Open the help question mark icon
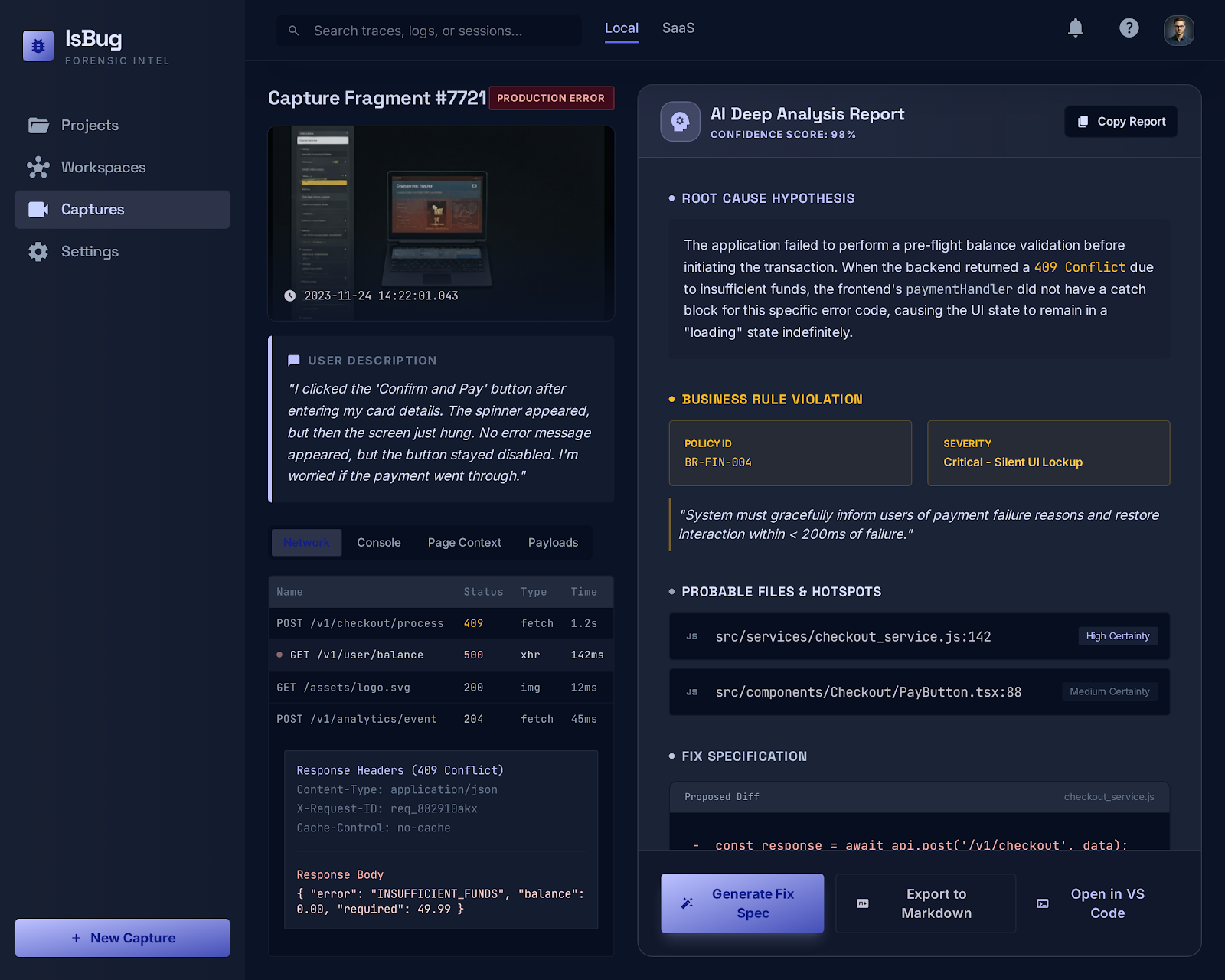Image resolution: width=1225 pixels, height=980 pixels. tap(1129, 28)
